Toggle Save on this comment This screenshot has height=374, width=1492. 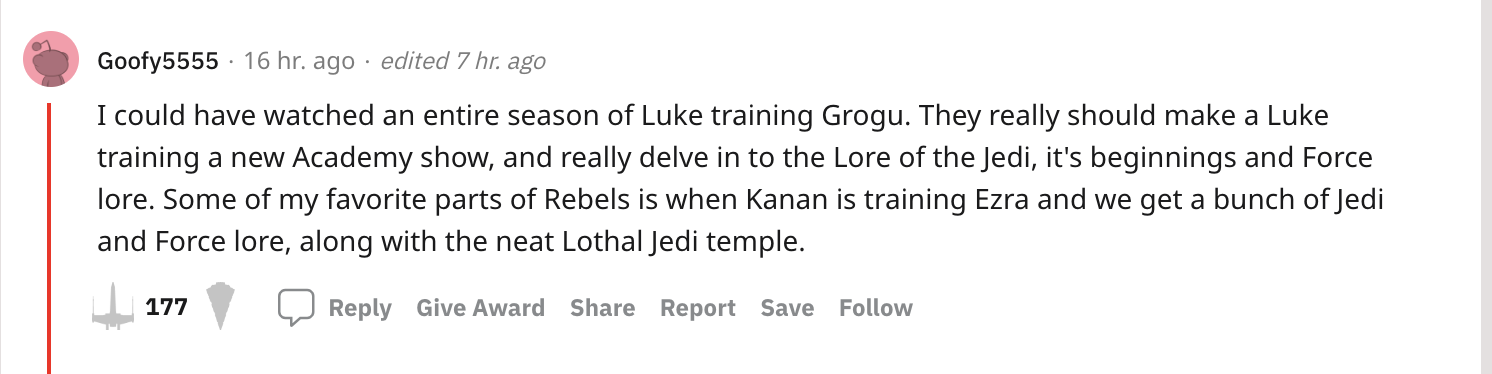pos(787,308)
